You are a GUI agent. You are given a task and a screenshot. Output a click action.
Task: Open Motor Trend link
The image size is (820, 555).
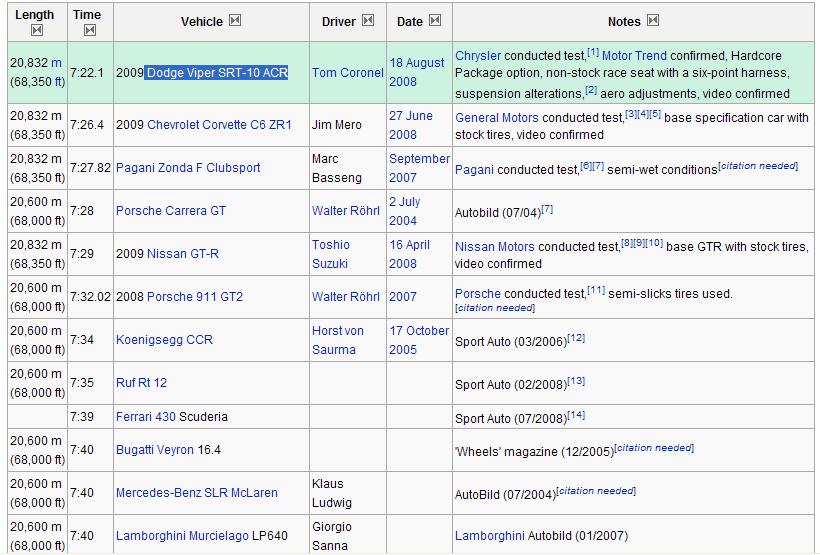634,56
